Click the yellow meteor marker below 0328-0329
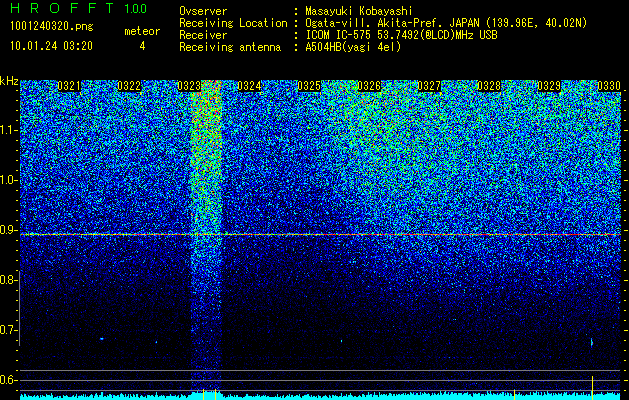 click(x=514, y=394)
